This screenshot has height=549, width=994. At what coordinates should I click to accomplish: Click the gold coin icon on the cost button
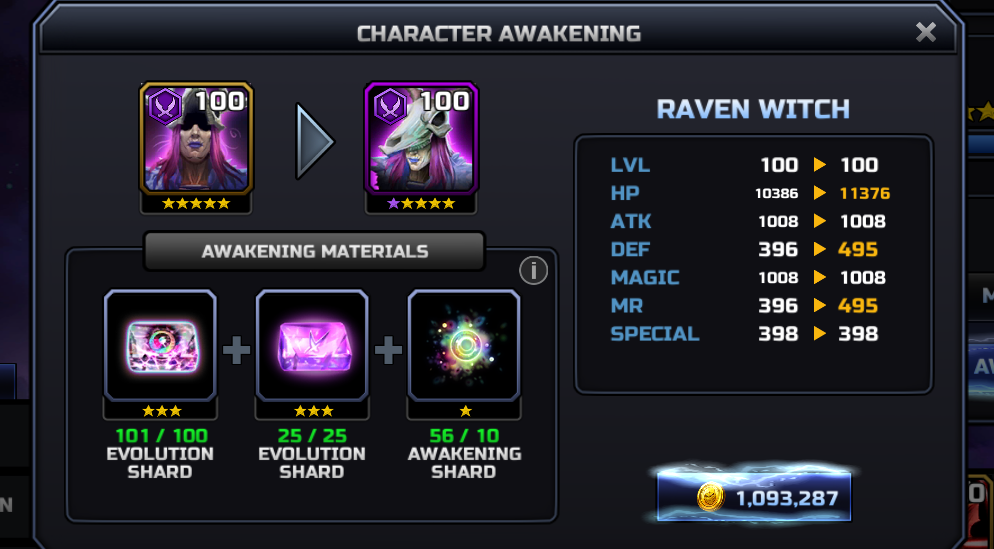coord(711,498)
